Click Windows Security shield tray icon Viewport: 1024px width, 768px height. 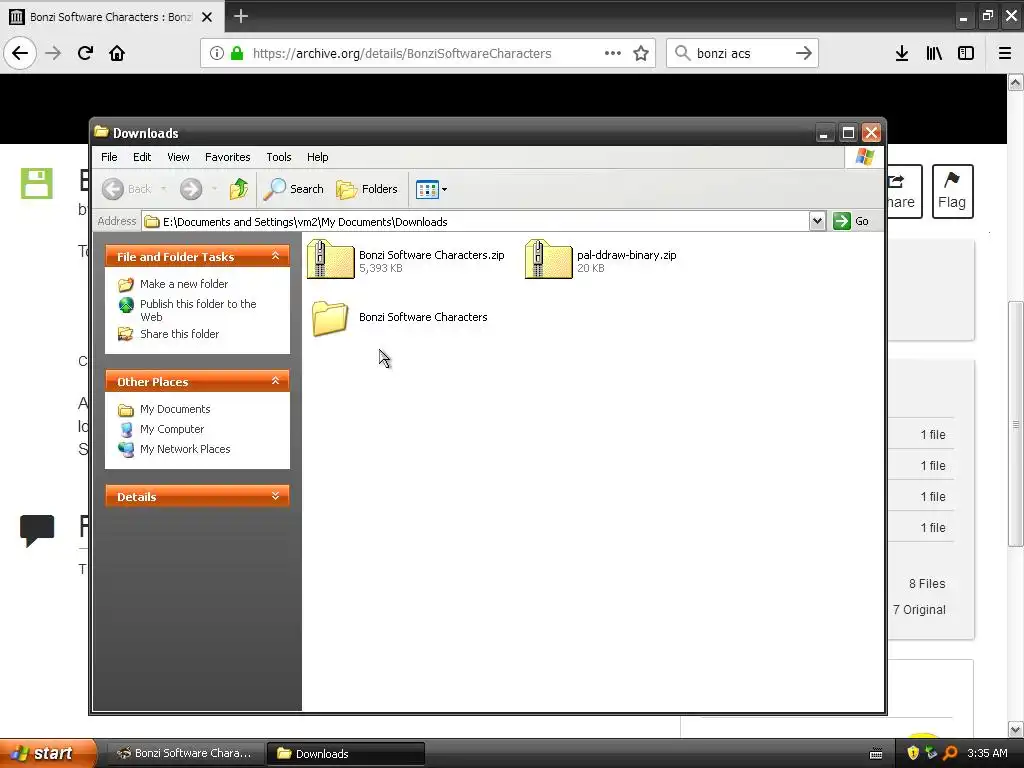tap(913, 753)
